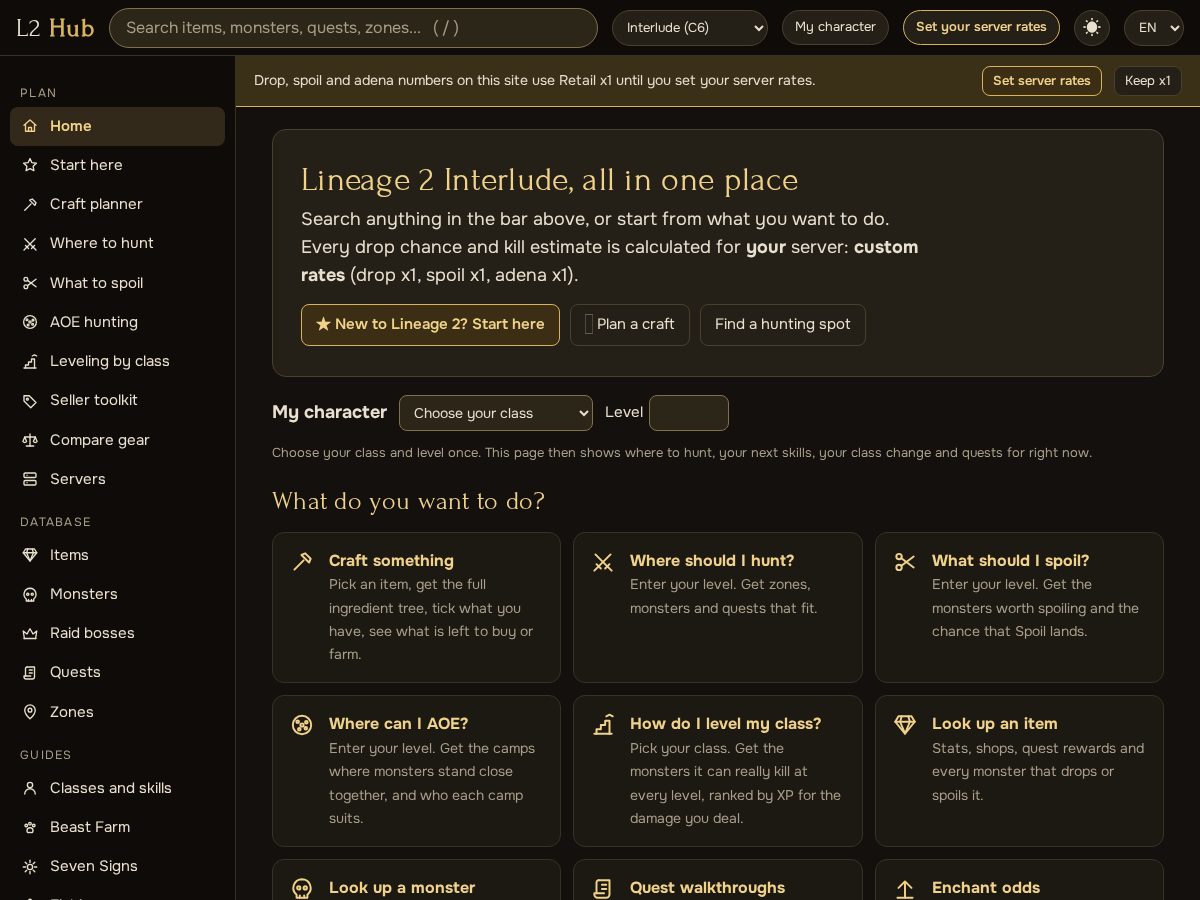This screenshot has width=1200, height=900.
Task: Click person icon beside Classes and skills
Action: (x=30, y=788)
